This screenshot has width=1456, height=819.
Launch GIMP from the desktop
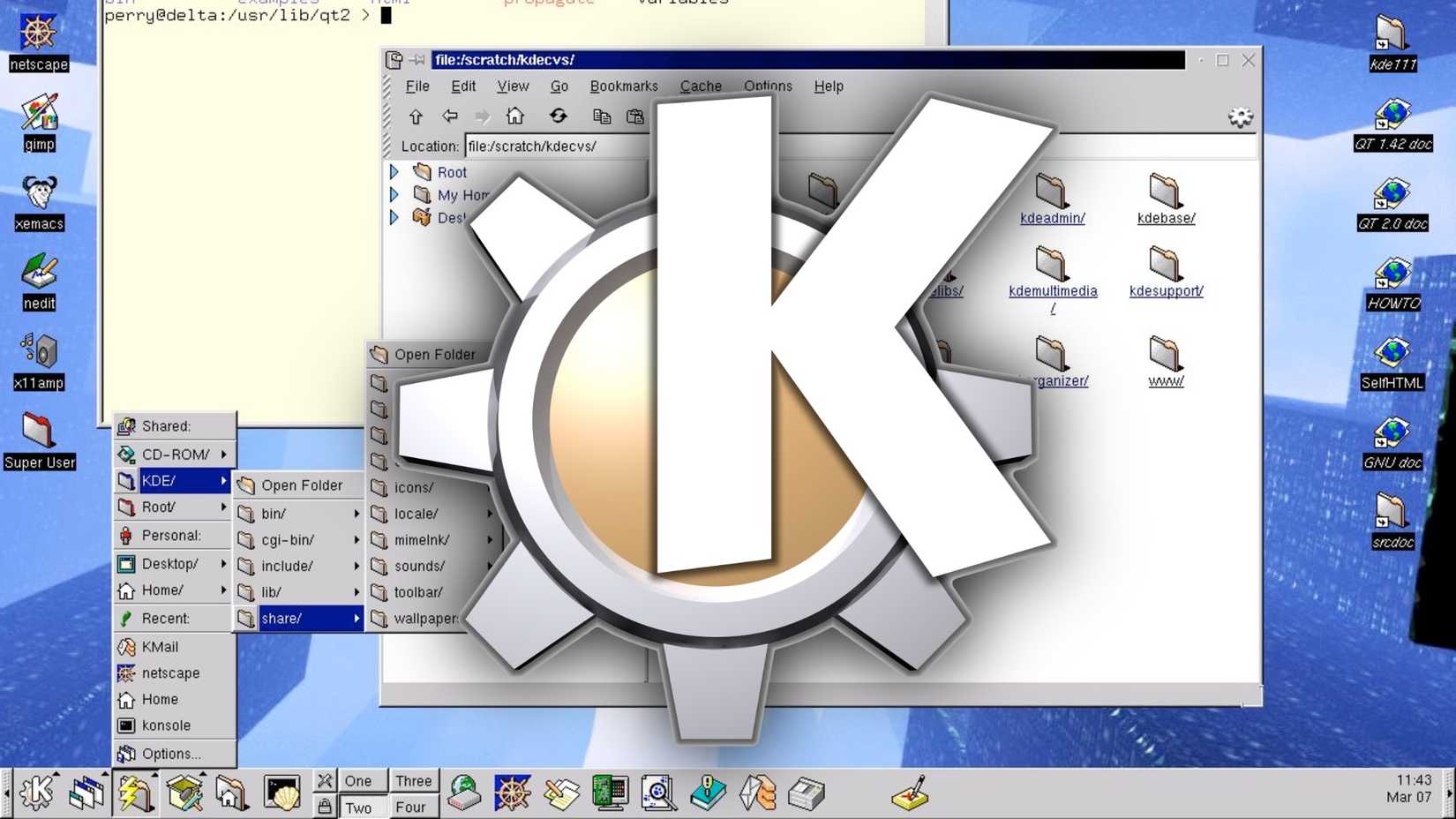[38, 115]
